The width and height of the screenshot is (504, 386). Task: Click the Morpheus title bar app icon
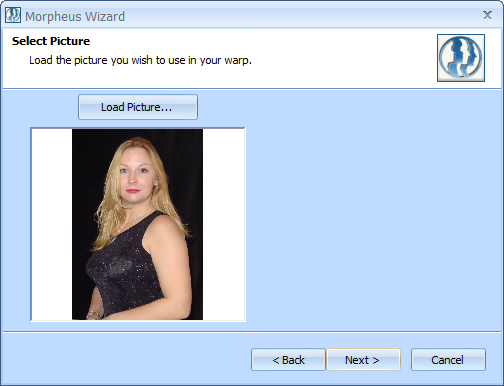(13, 15)
